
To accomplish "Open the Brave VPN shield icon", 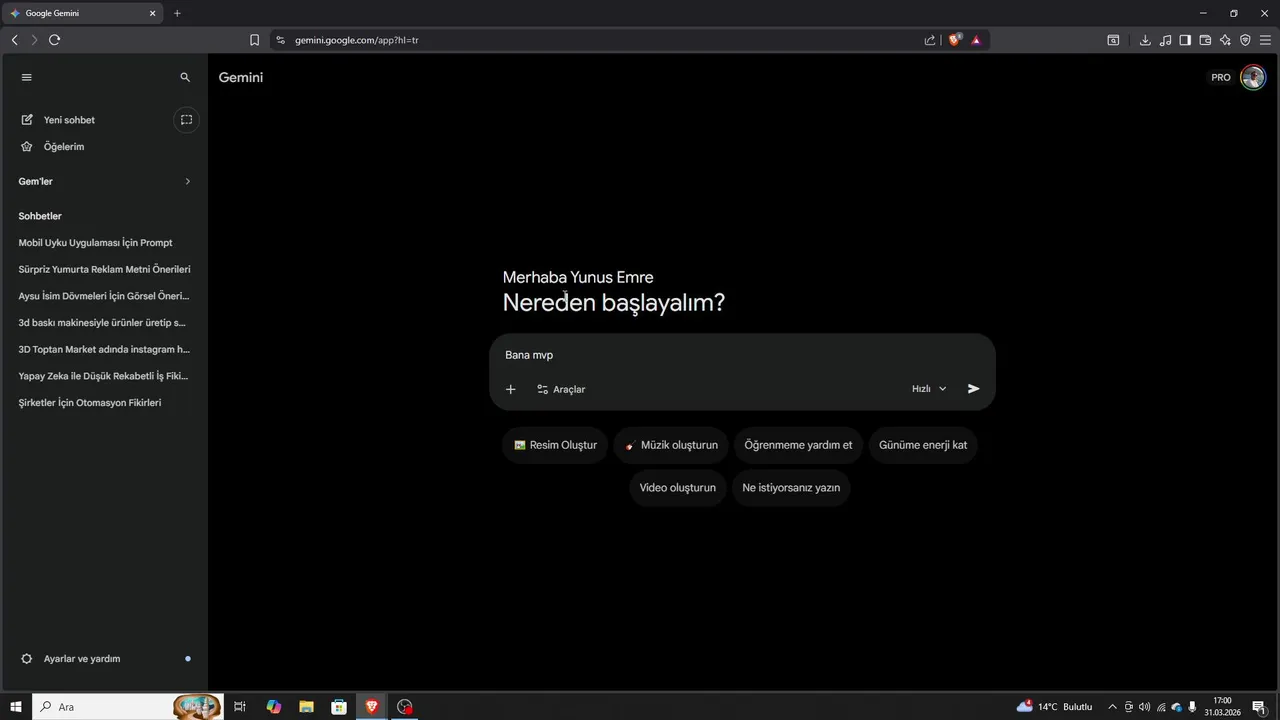I will (1245, 40).
